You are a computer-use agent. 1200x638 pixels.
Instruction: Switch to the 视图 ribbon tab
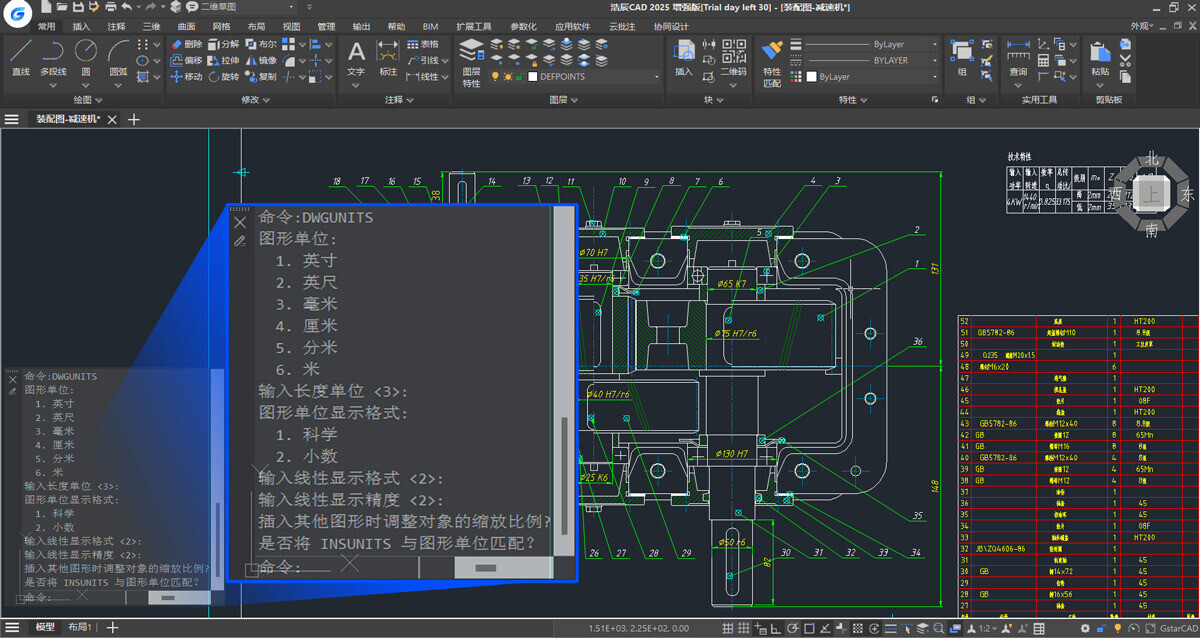291,27
